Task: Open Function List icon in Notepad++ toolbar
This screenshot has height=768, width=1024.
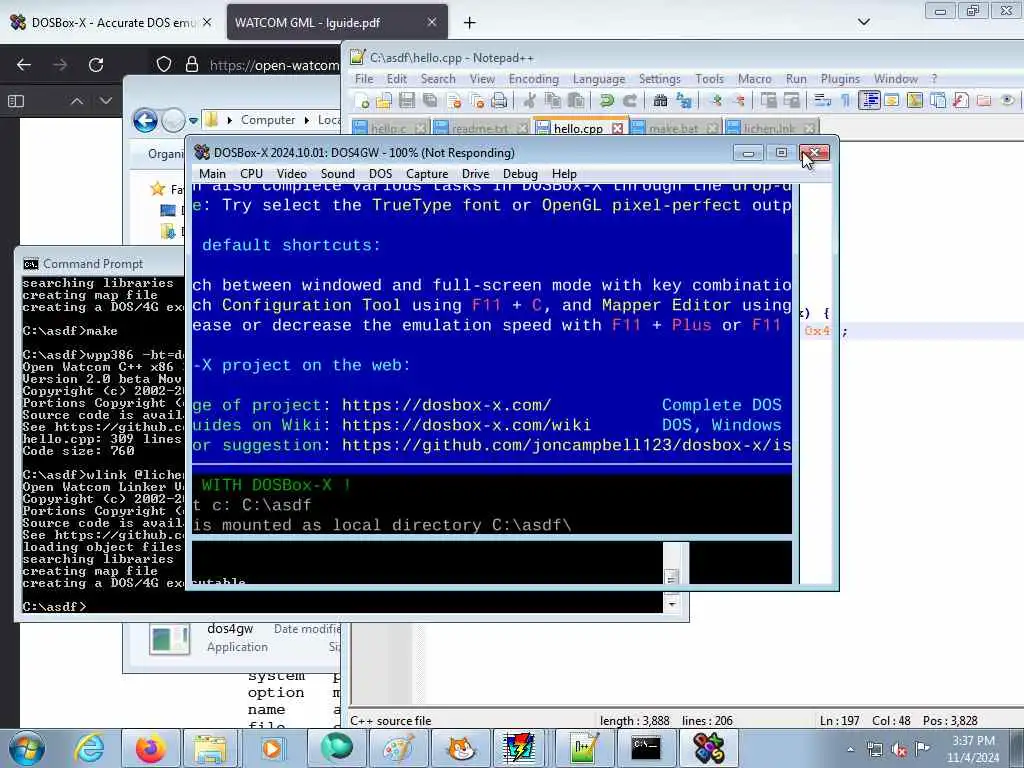Action: coord(961,100)
